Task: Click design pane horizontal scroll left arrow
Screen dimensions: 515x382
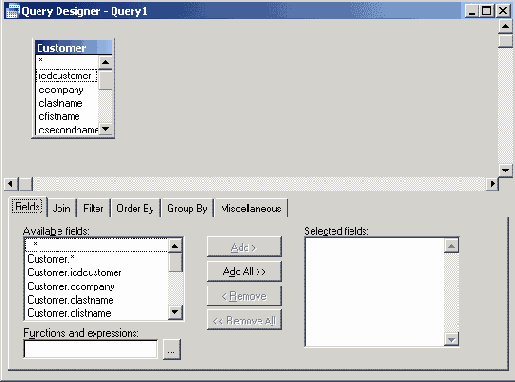Action: [11, 184]
